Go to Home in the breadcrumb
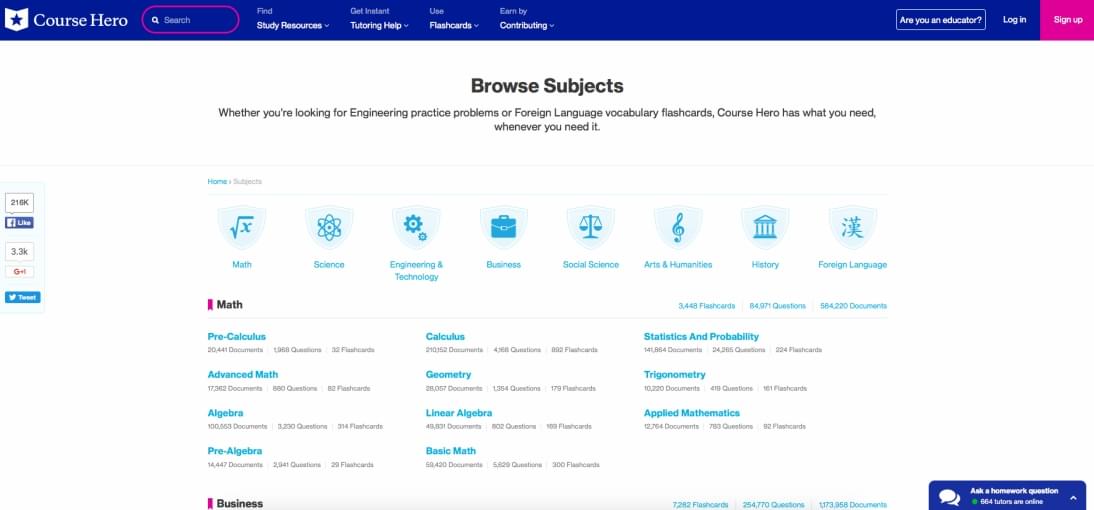 click(217, 181)
